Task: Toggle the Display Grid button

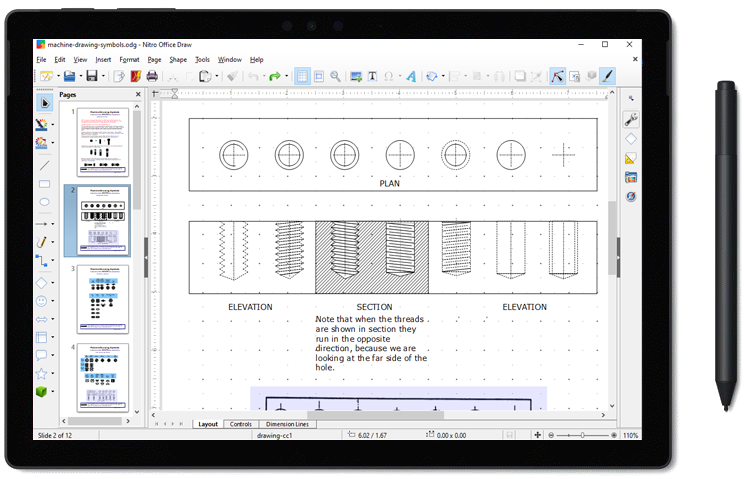Action: tap(302, 76)
